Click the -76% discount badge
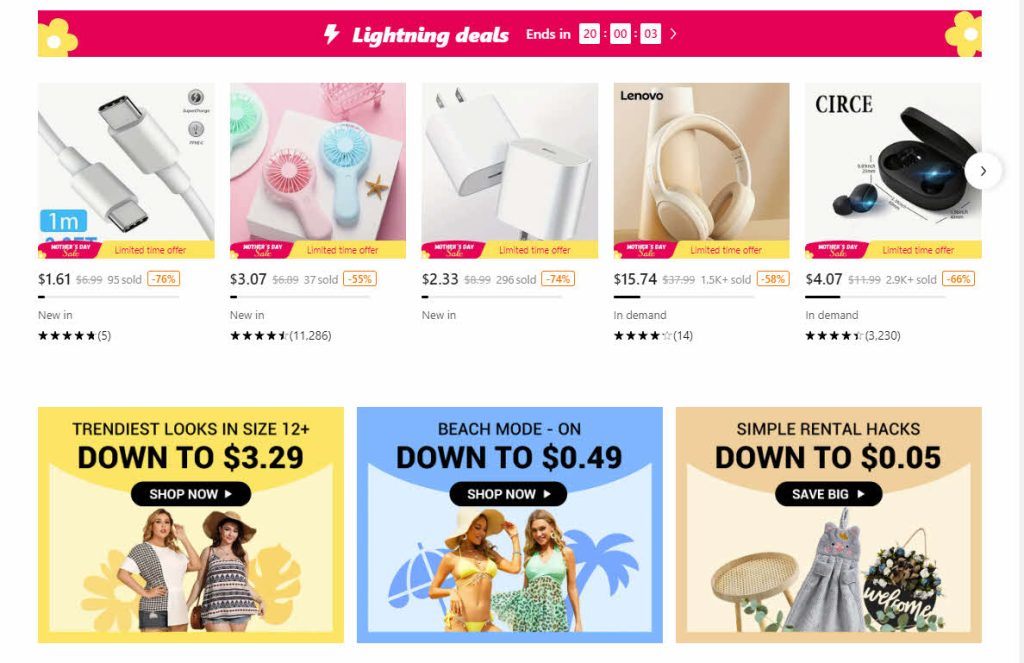 (x=164, y=279)
